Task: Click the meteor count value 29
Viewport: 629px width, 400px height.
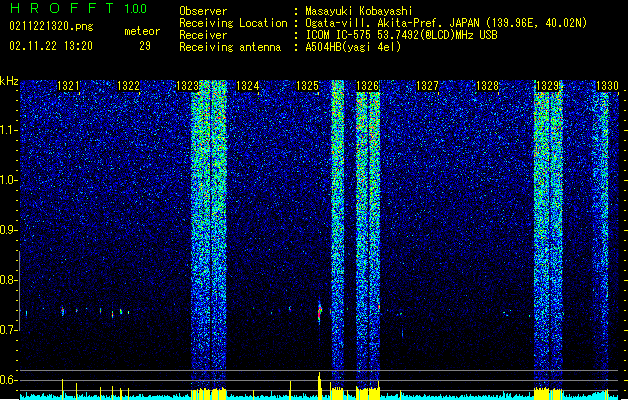Action: [x=145, y=46]
